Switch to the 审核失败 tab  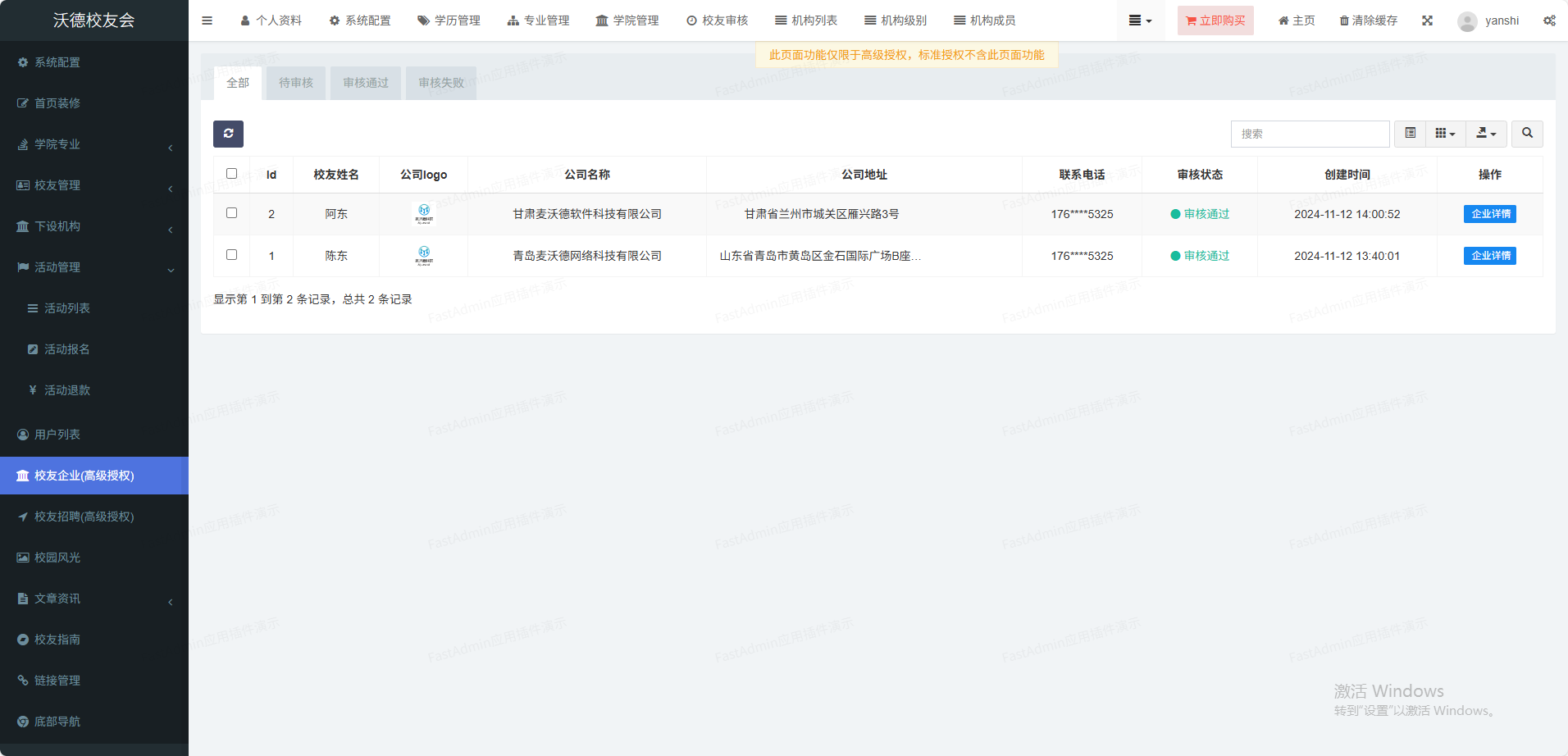(x=440, y=83)
